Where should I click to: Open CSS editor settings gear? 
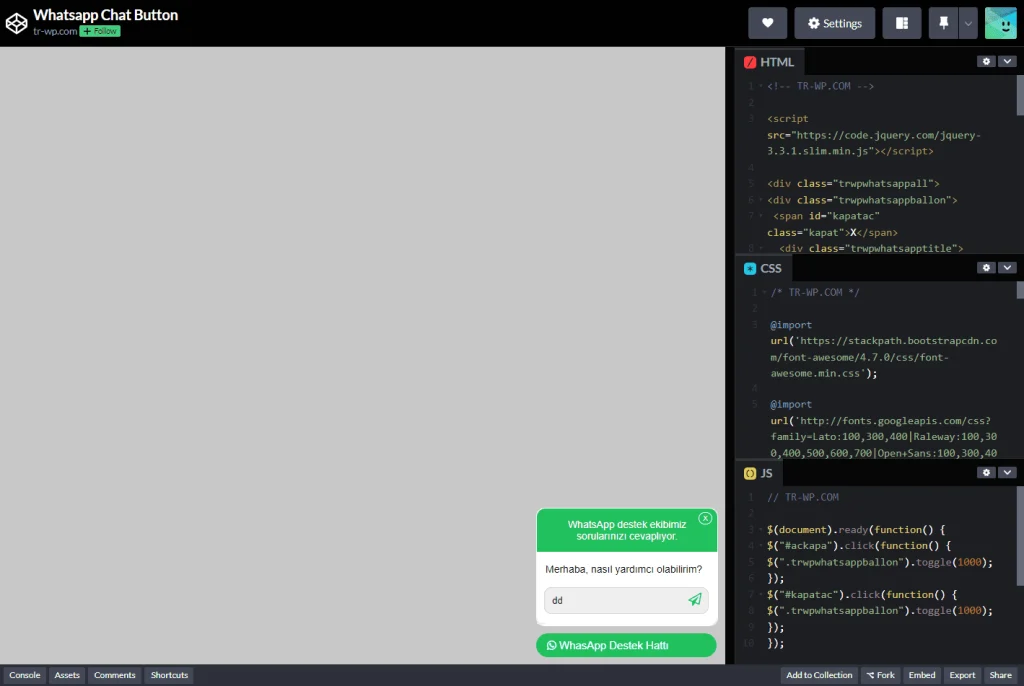pyautogui.click(x=986, y=268)
